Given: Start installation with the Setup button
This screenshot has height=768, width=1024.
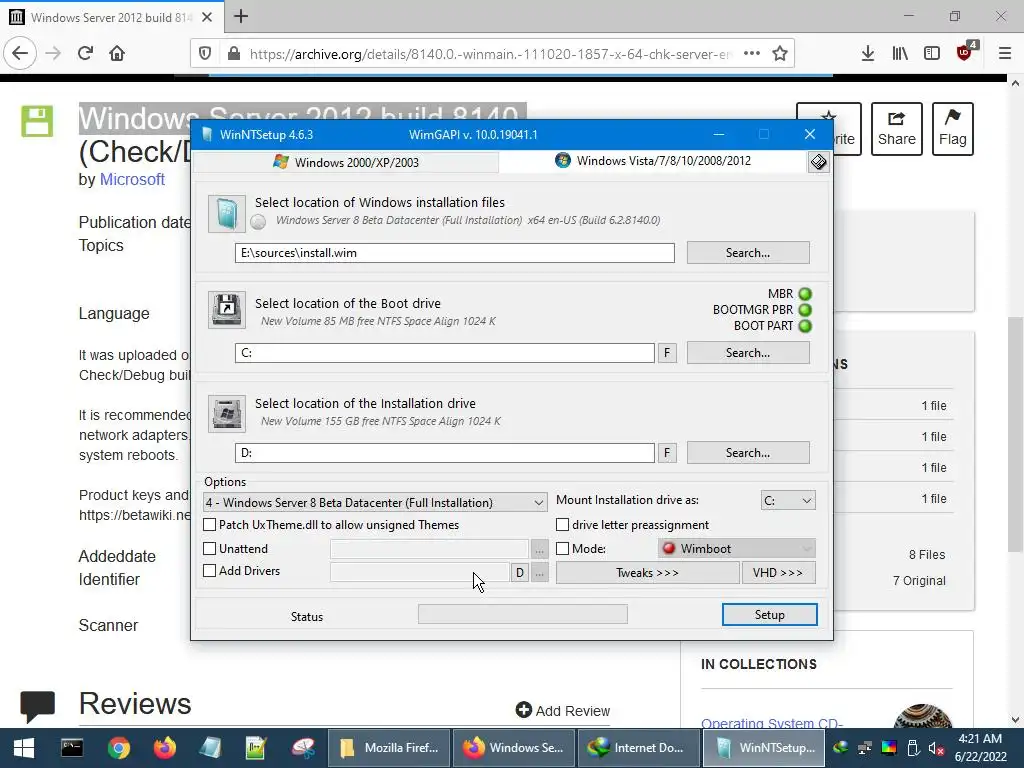Looking at the screenshot, I should (769, 615).
